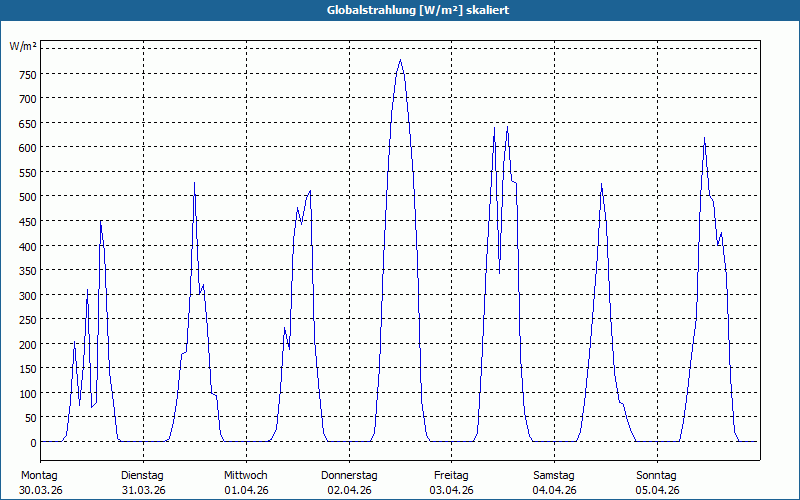The image size is (800, 500).
Task: Click the date 01.04.26
Action: pyautogui.click(x=246, y=491)
